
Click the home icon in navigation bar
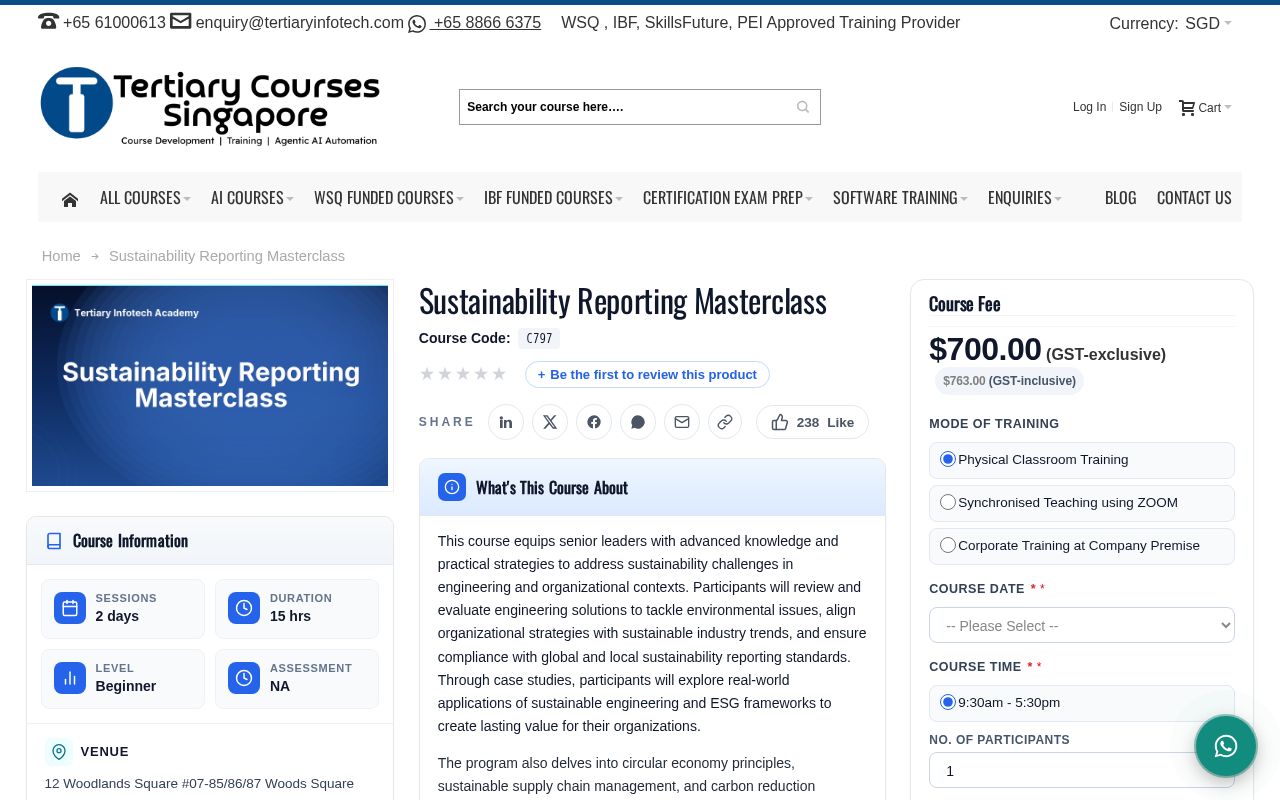(69, 199)
